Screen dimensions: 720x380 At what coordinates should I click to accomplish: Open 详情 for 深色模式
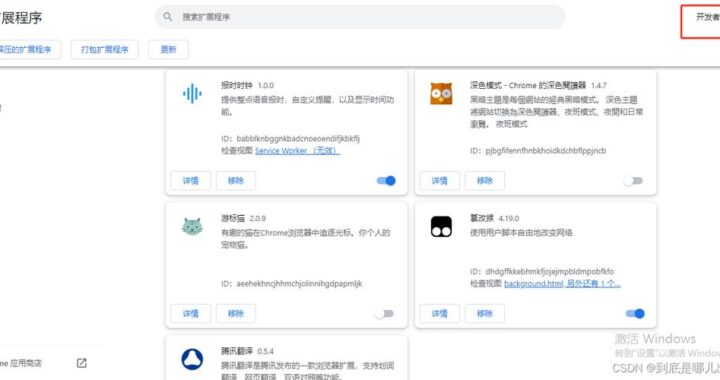pos(439,181)
